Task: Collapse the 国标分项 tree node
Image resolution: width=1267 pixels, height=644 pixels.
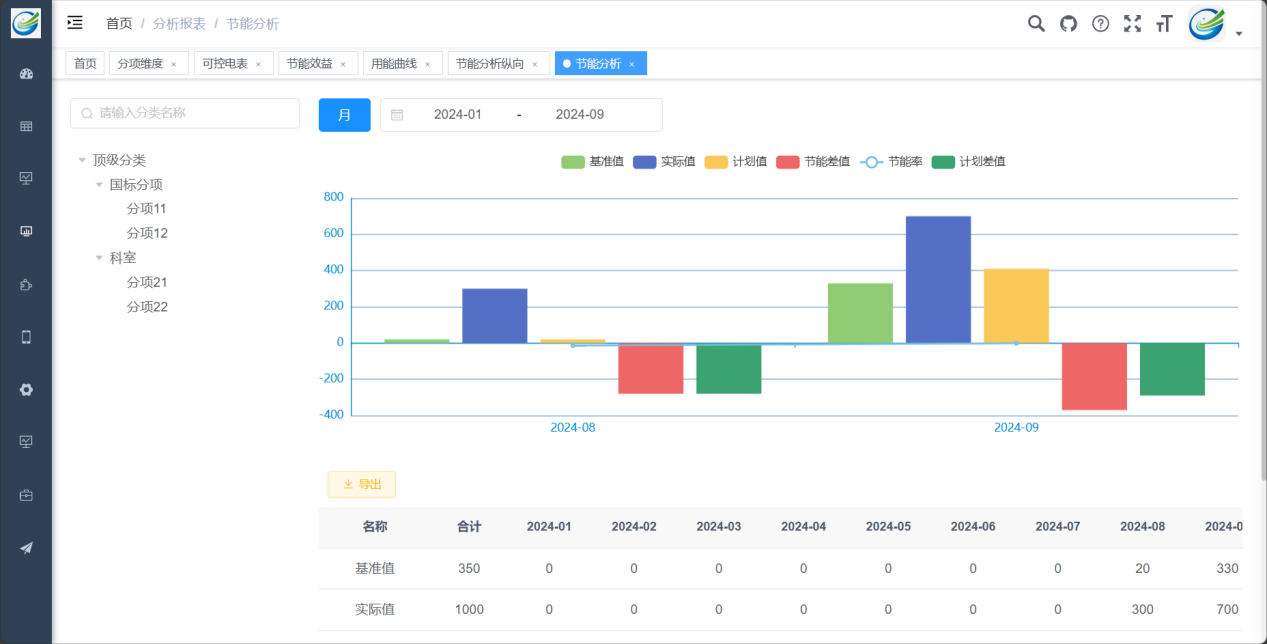Action: point(99,185)
